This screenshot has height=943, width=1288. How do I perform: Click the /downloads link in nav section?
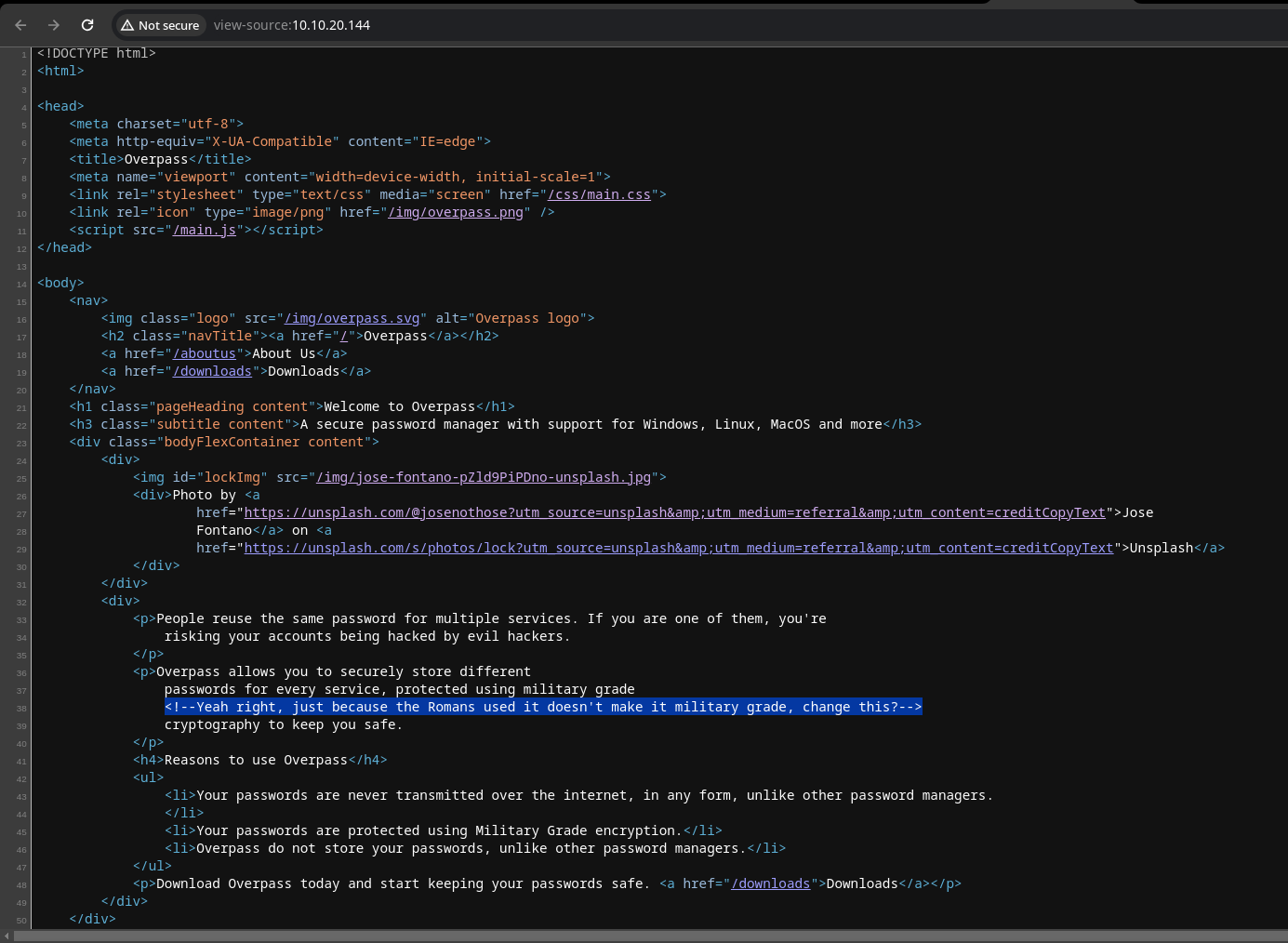(212, 371)
